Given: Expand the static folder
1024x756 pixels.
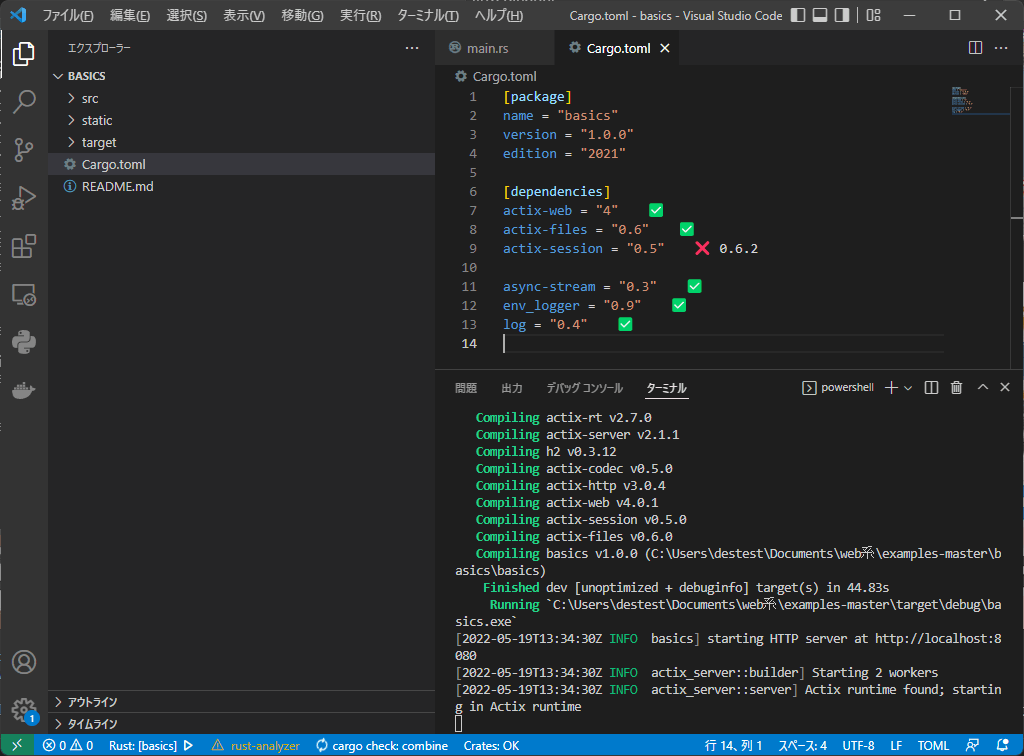Looking at the screenshot, I should (242, 120).
